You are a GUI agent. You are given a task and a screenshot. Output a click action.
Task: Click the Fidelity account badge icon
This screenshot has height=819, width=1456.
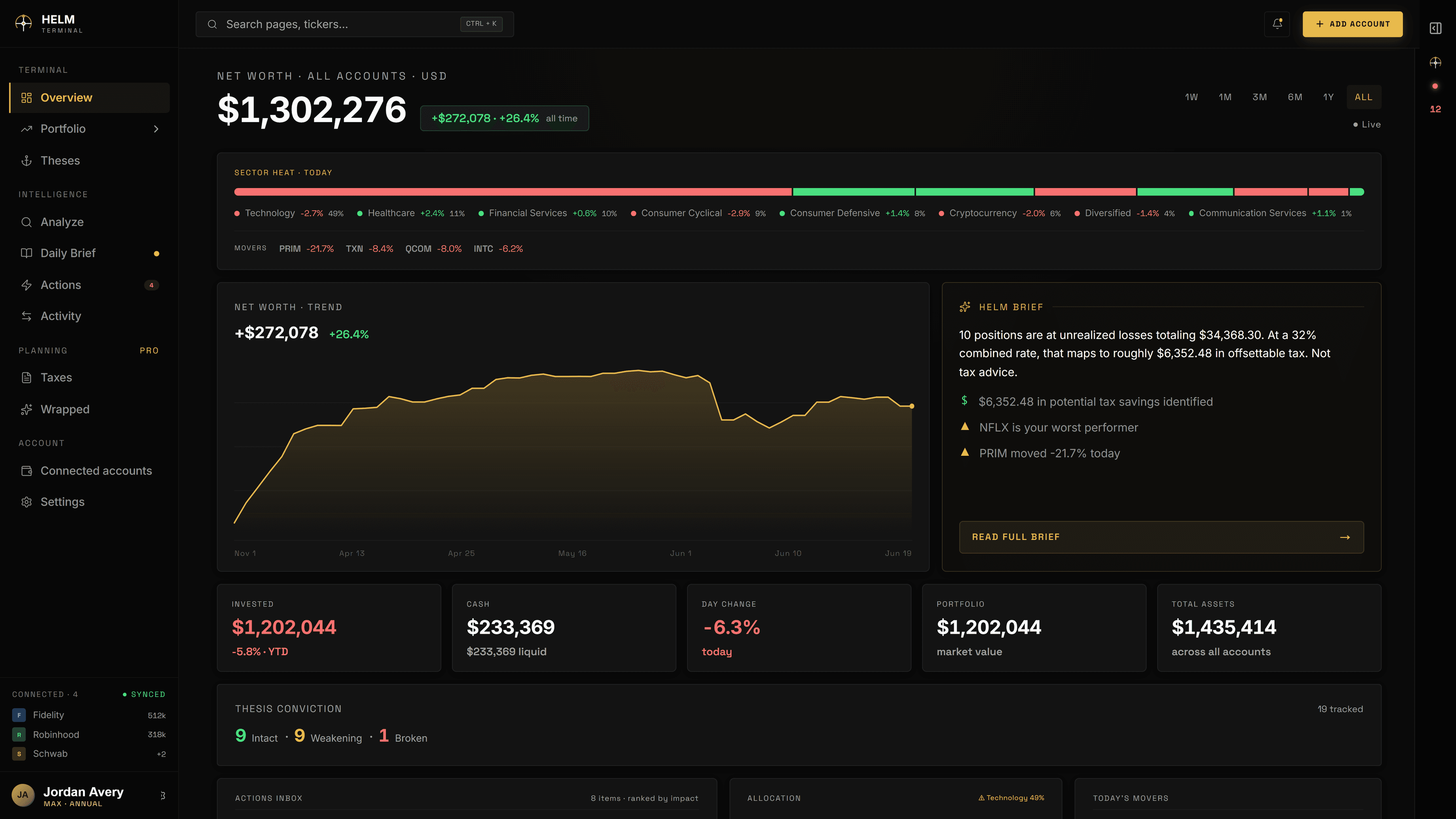pyautogui.click(x=19, y=715)
